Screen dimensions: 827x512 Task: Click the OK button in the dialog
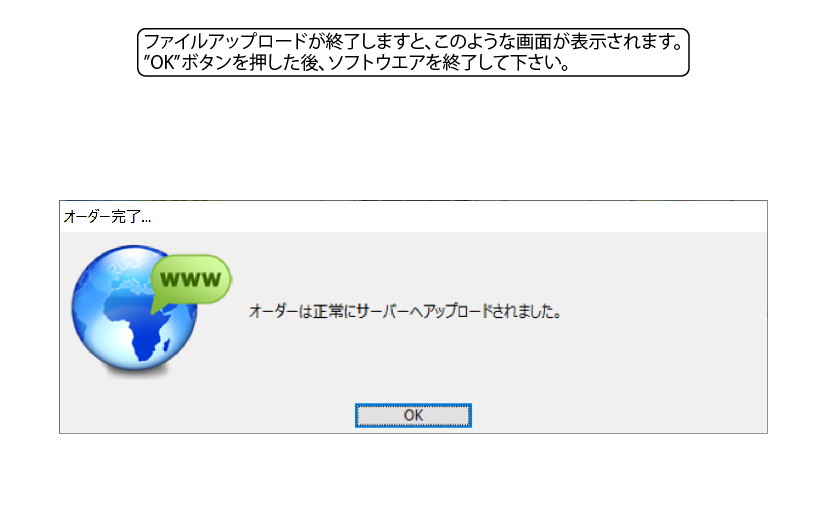[x=413, y=416]
